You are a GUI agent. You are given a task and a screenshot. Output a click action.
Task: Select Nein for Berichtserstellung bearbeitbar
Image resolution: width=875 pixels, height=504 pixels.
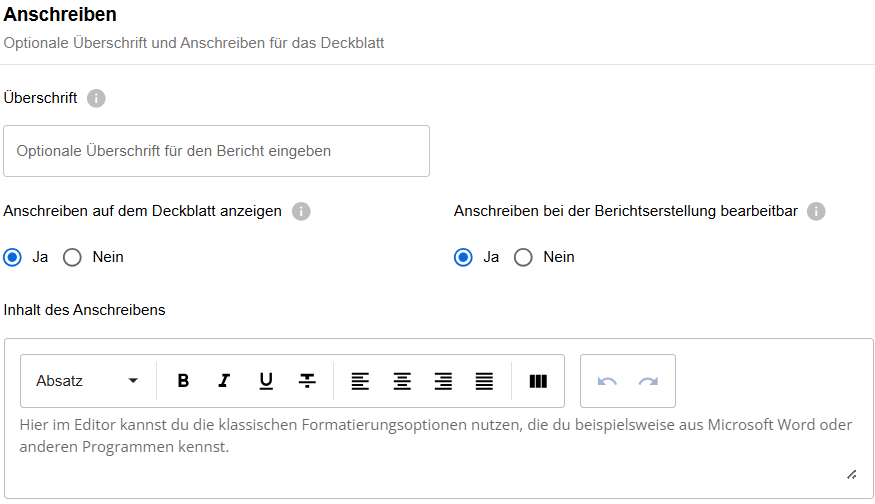[523, 257]
